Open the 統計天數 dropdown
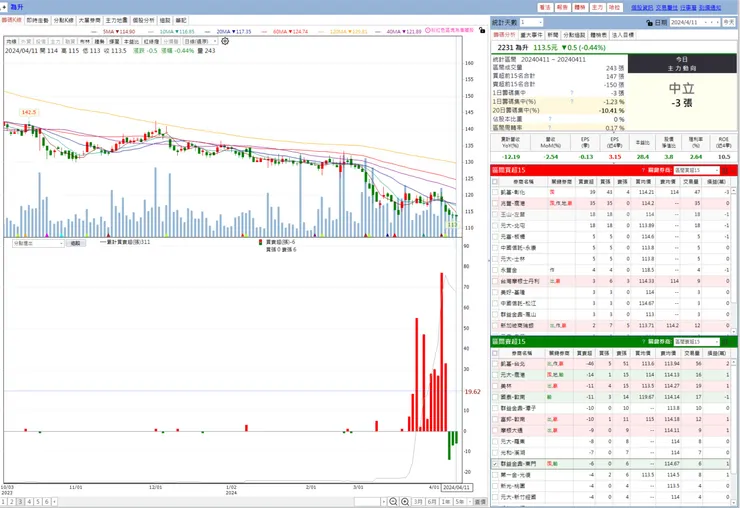 click(x=531, y=22)
